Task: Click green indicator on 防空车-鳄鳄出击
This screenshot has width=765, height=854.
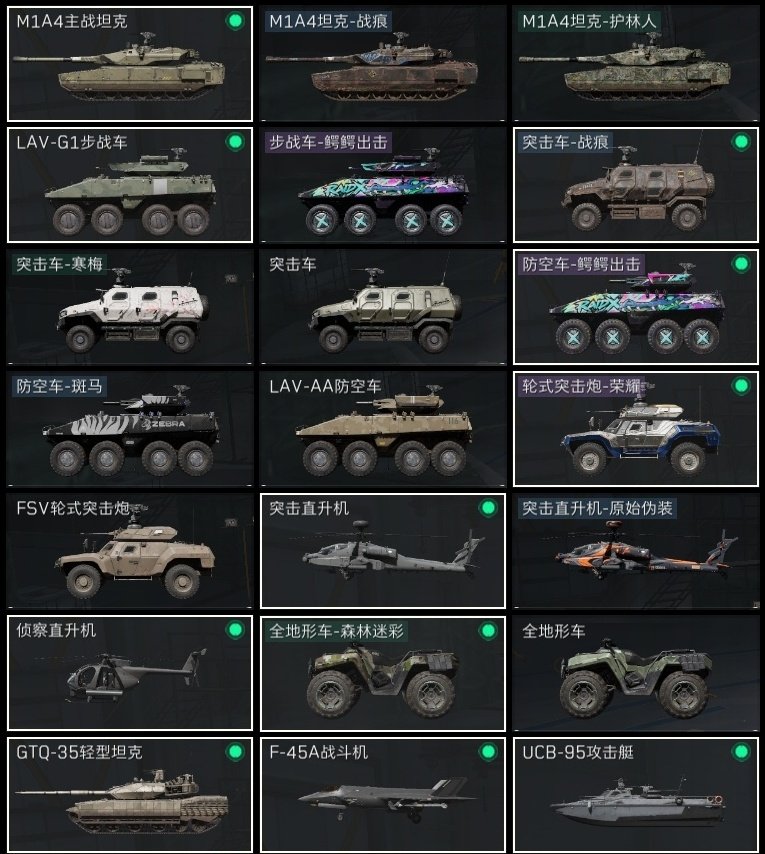Action: click(741, 264)
